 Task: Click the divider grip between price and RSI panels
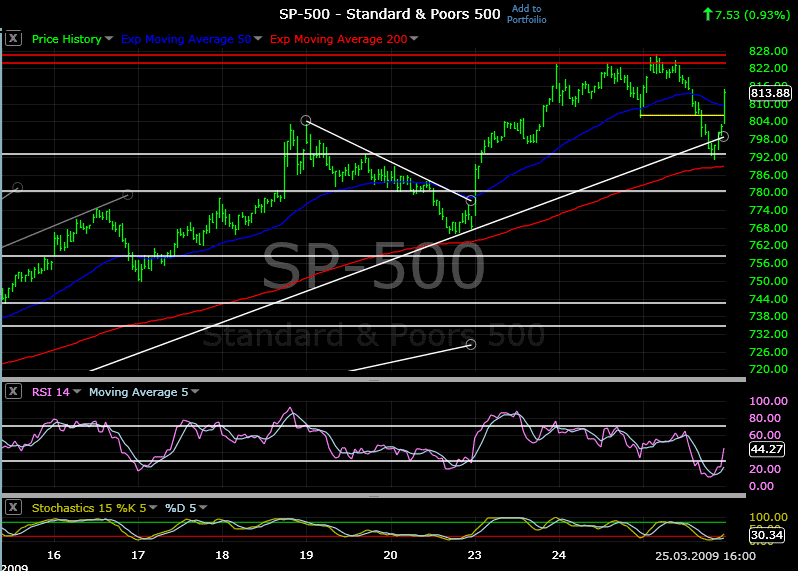374,380
